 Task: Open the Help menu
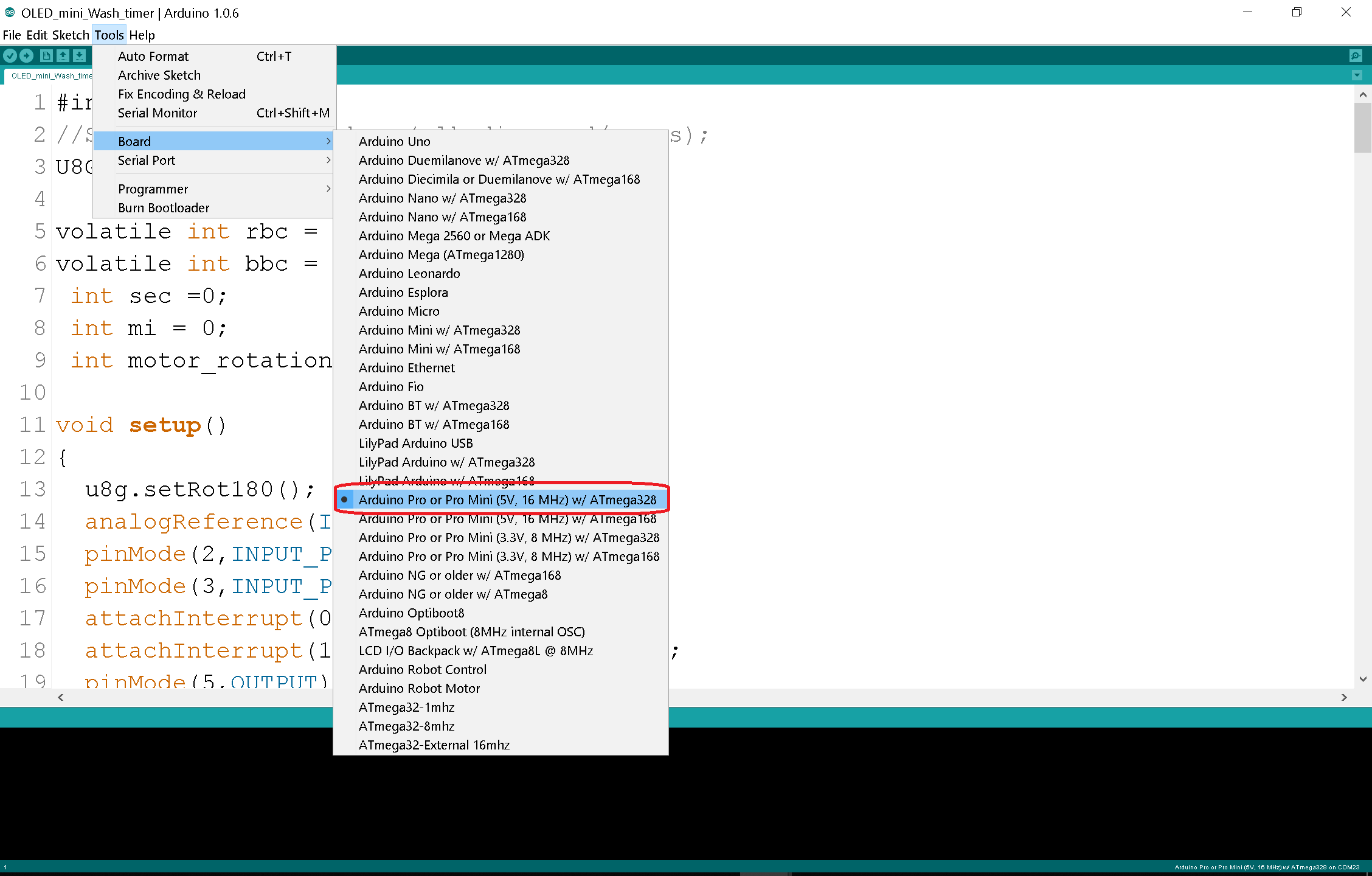coord(142,35)
